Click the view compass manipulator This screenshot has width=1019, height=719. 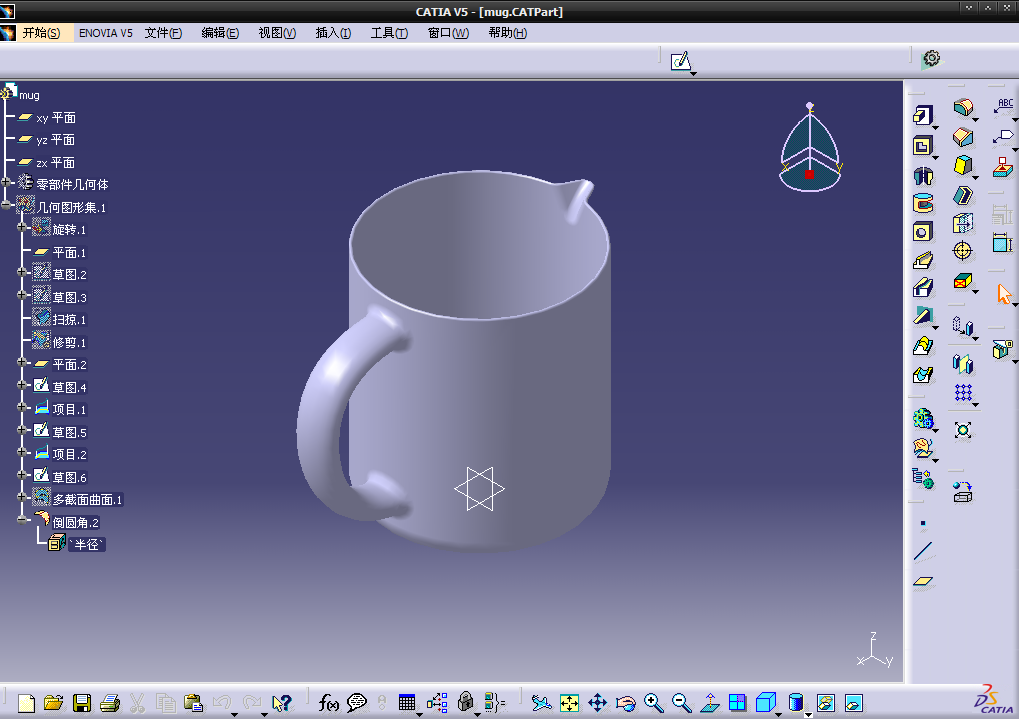point(810,148)
